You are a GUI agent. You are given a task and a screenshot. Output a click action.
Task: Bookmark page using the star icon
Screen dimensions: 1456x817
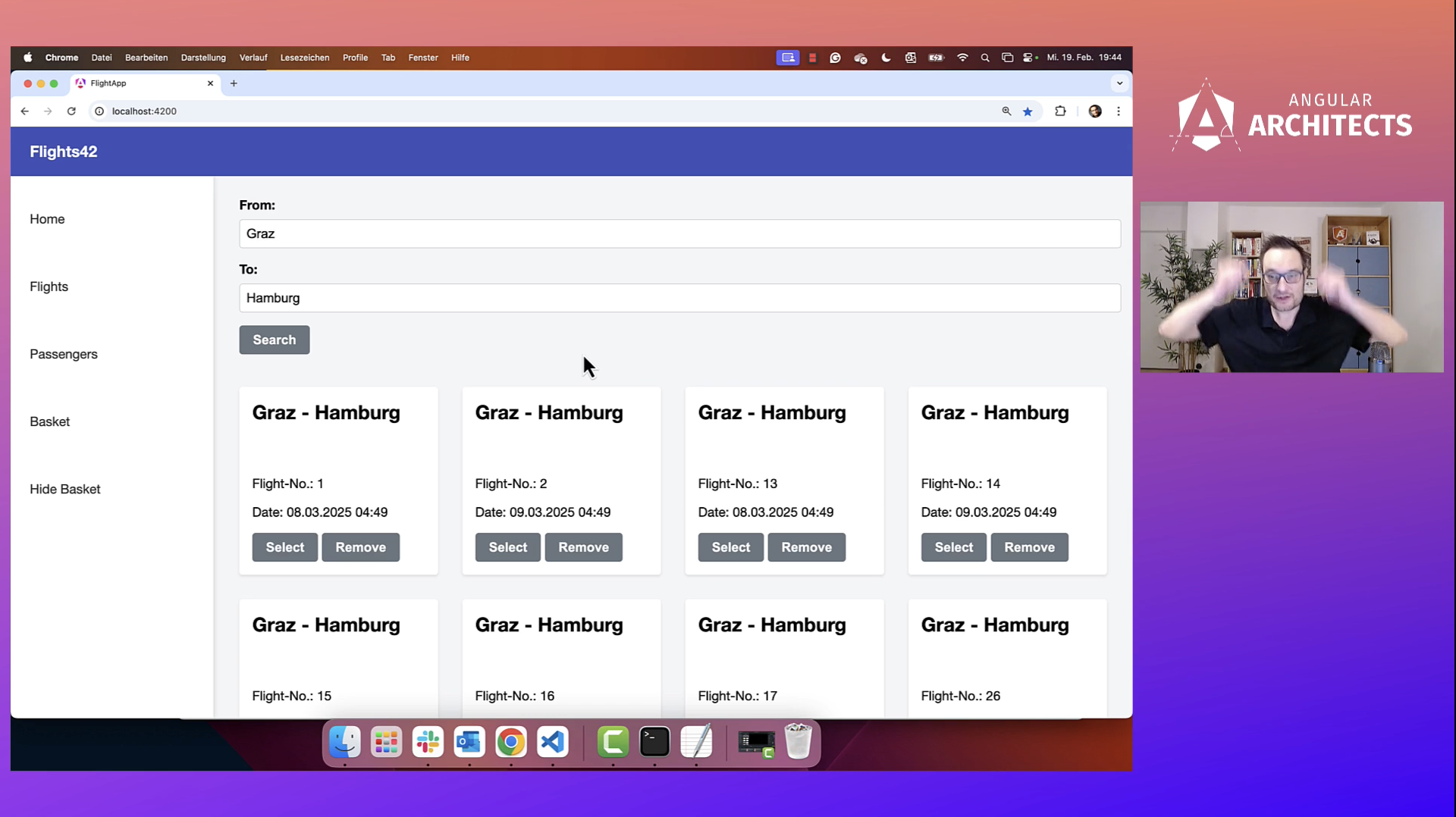coord(1028,111)
